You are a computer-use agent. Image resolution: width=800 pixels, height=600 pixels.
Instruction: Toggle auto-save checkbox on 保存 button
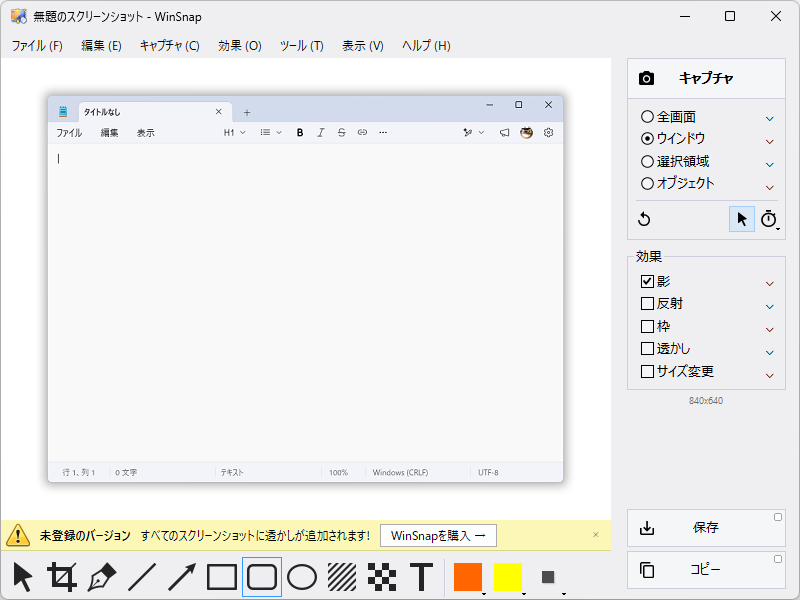click(778, 517)
